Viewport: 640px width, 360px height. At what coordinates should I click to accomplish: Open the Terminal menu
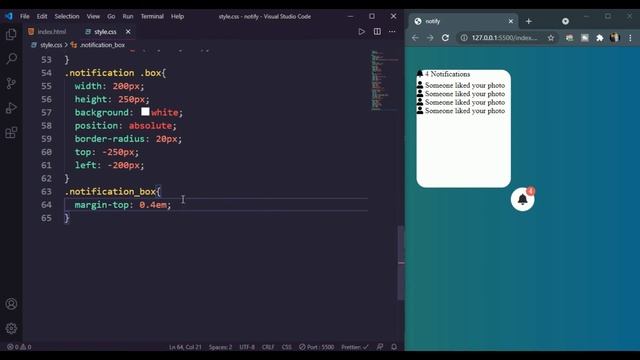pos(152,16)
